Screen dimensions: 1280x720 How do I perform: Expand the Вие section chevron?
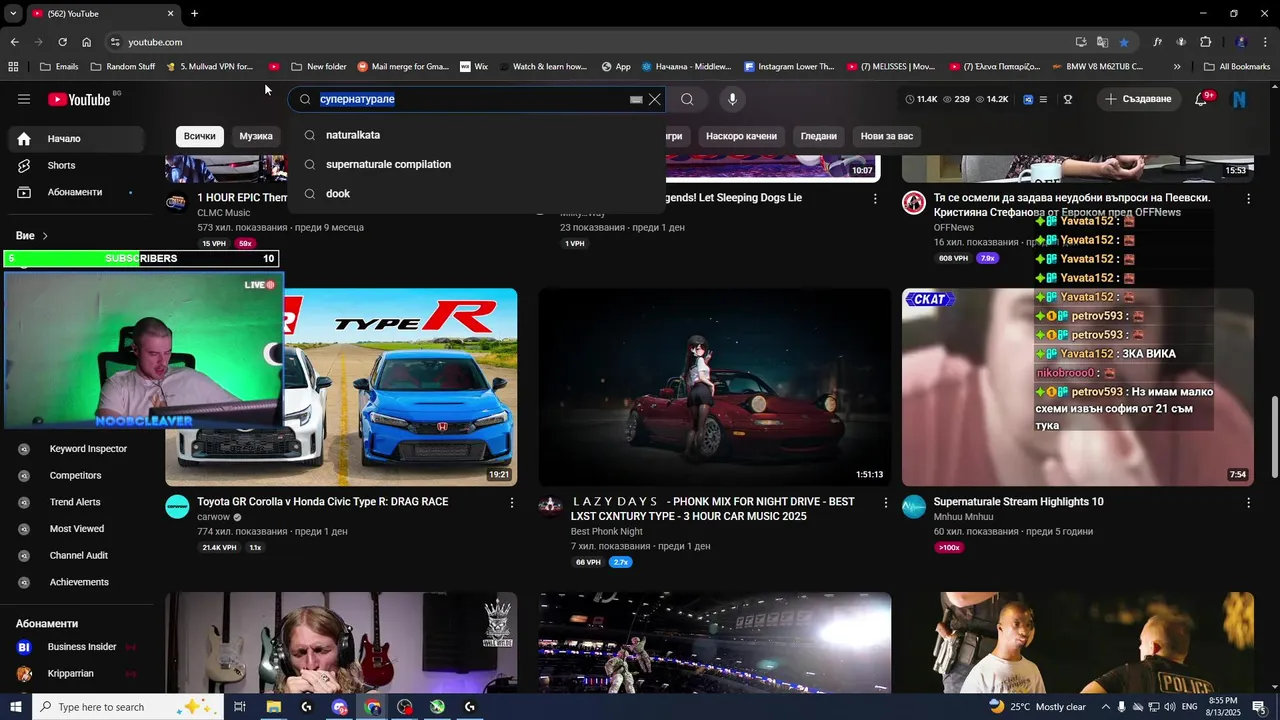45,236
